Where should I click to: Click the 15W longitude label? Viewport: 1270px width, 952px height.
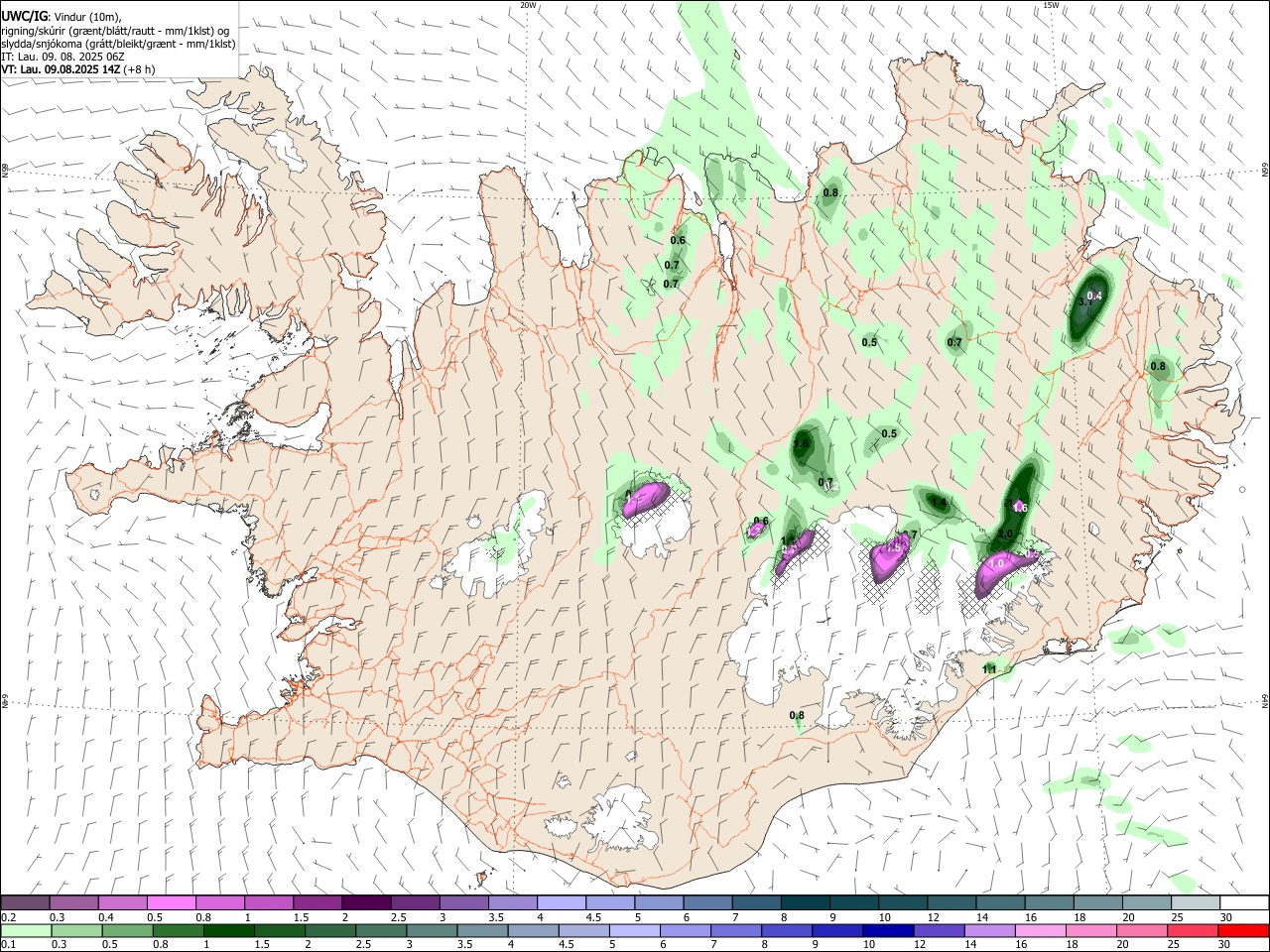click(x=1050, y=5)
